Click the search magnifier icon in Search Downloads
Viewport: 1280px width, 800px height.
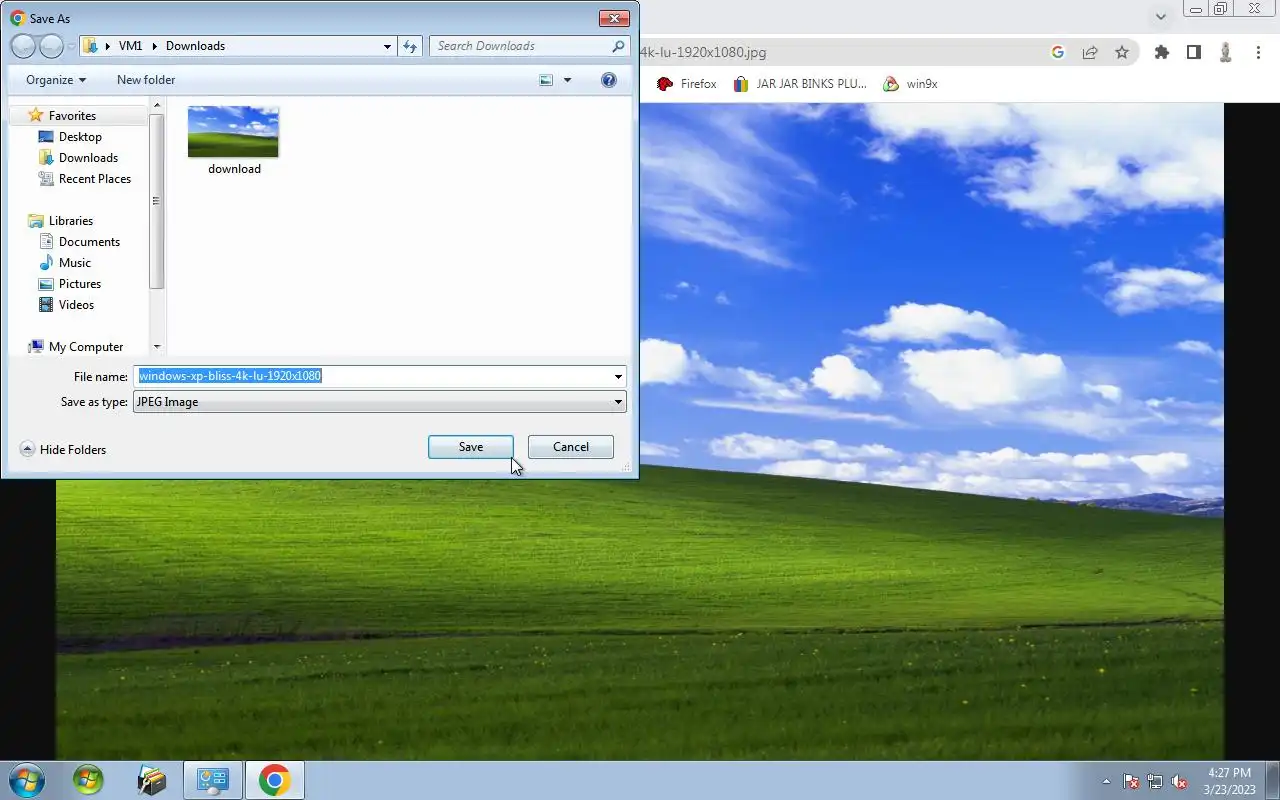pos(619,46)
